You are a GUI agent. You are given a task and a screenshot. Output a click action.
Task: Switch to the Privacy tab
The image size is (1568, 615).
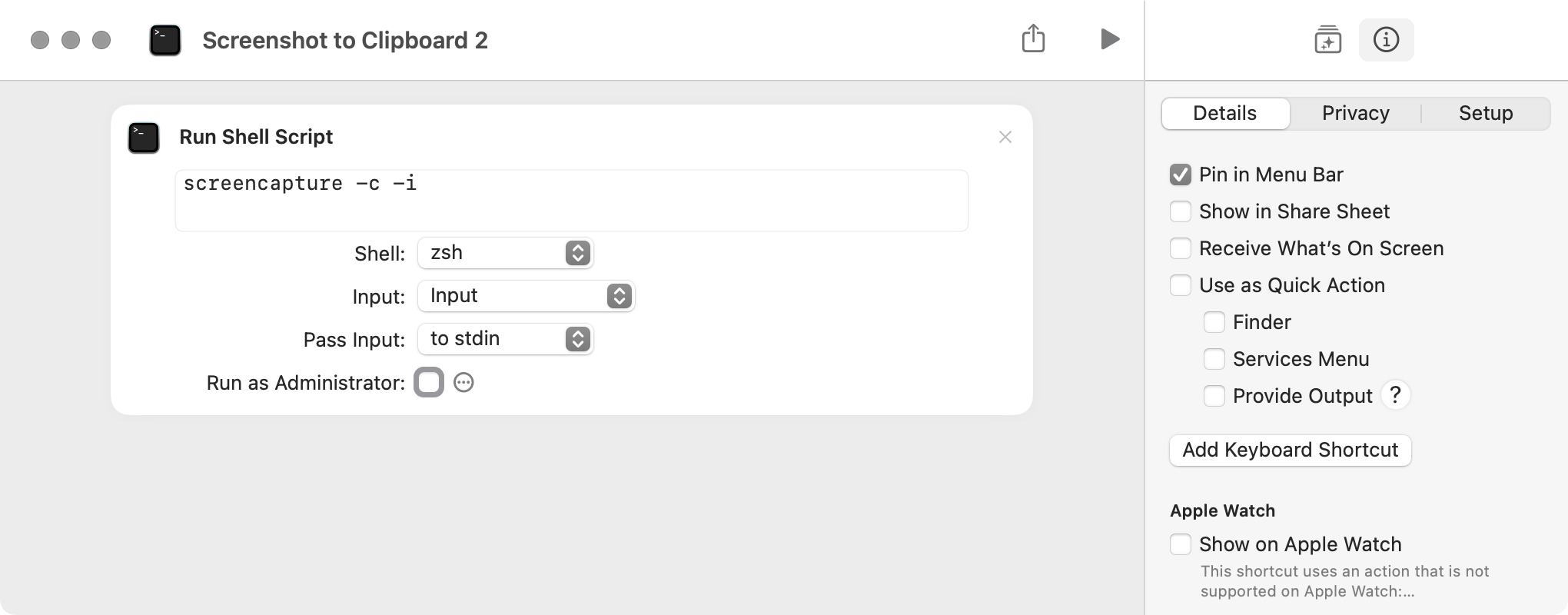(x=1355, y=113)
